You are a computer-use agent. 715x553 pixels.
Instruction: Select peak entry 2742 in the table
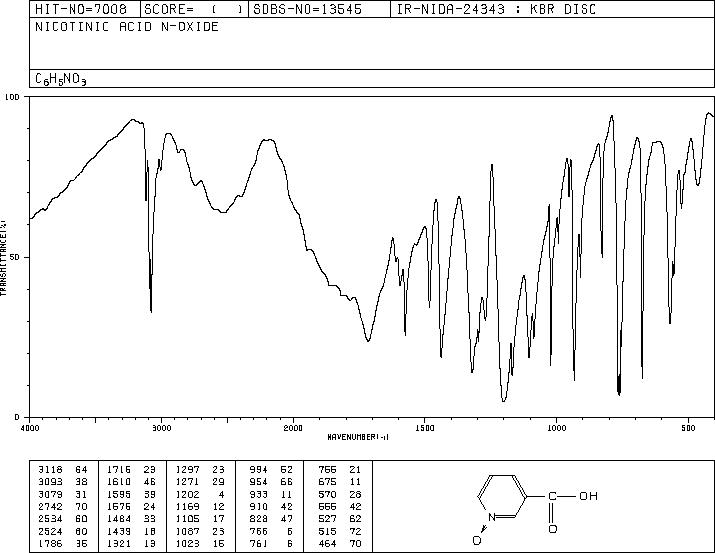pyautogui.click(x=51, y=506)
